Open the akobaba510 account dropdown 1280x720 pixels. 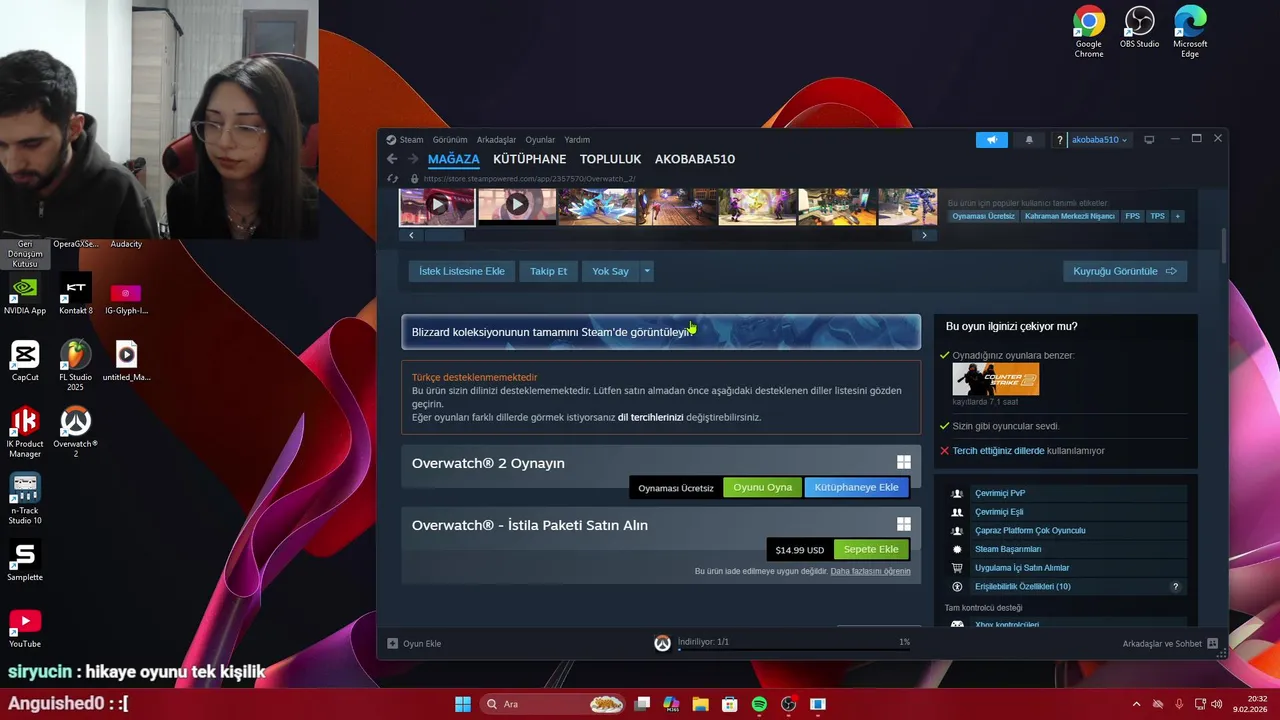point(1099,140)
